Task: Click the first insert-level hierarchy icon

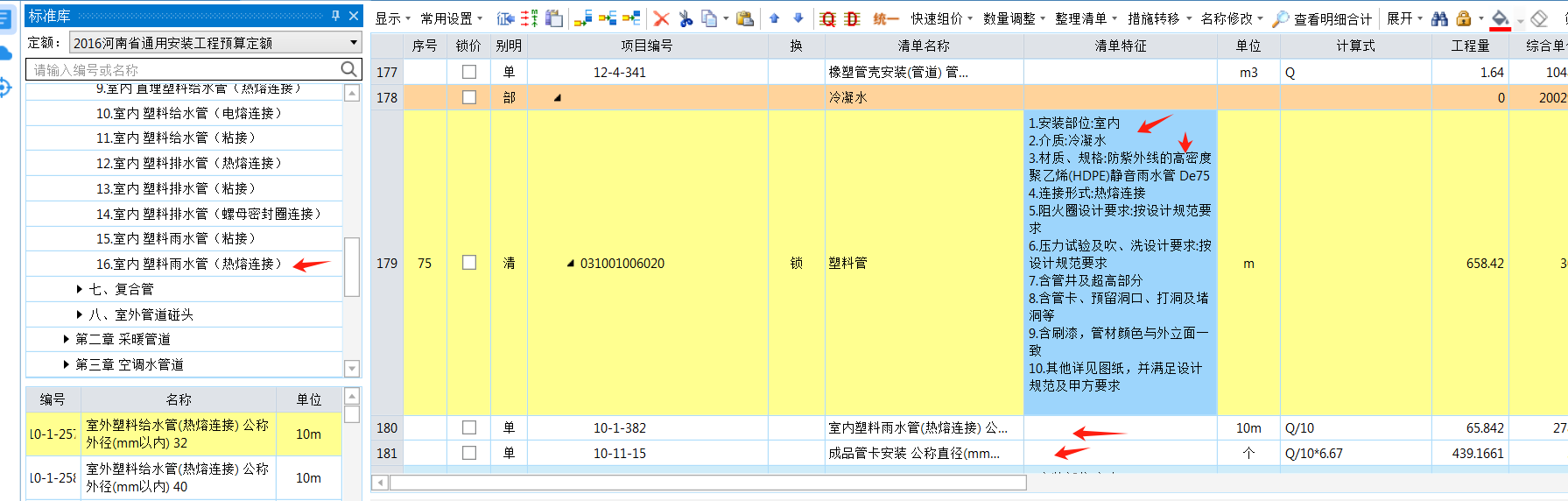Action: (x=584, y=18)
